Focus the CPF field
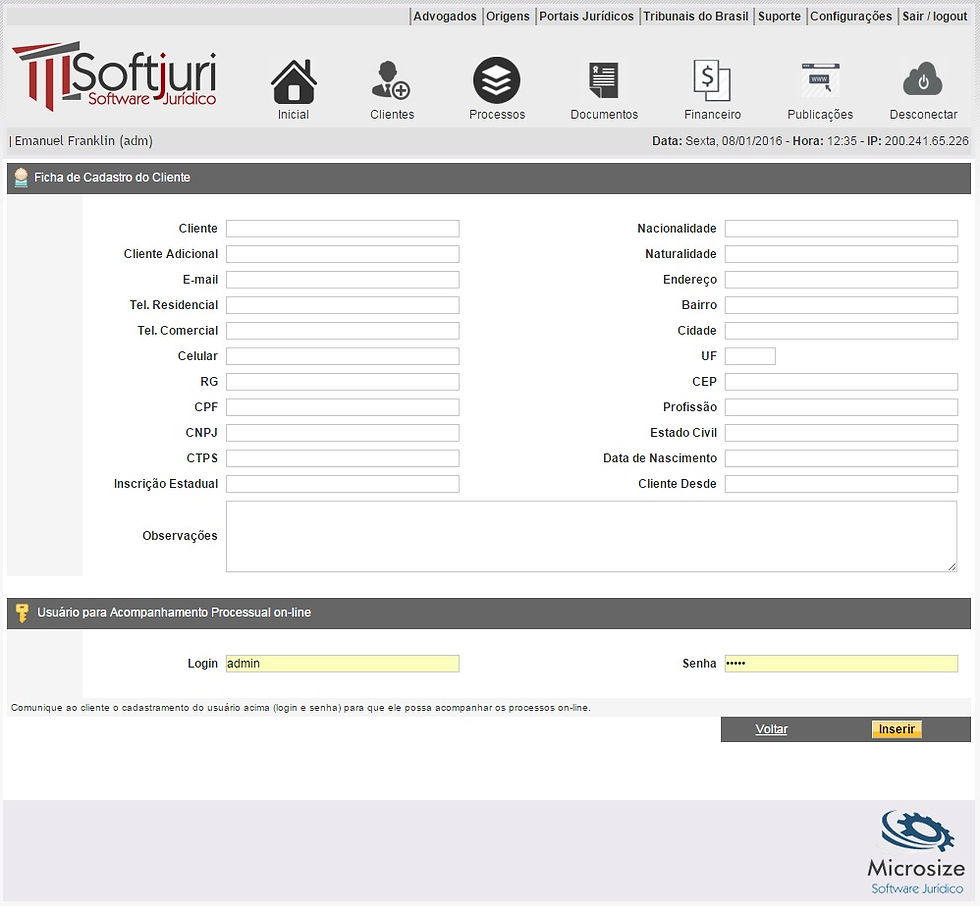 pyautogui.click(x=342, y=407)
